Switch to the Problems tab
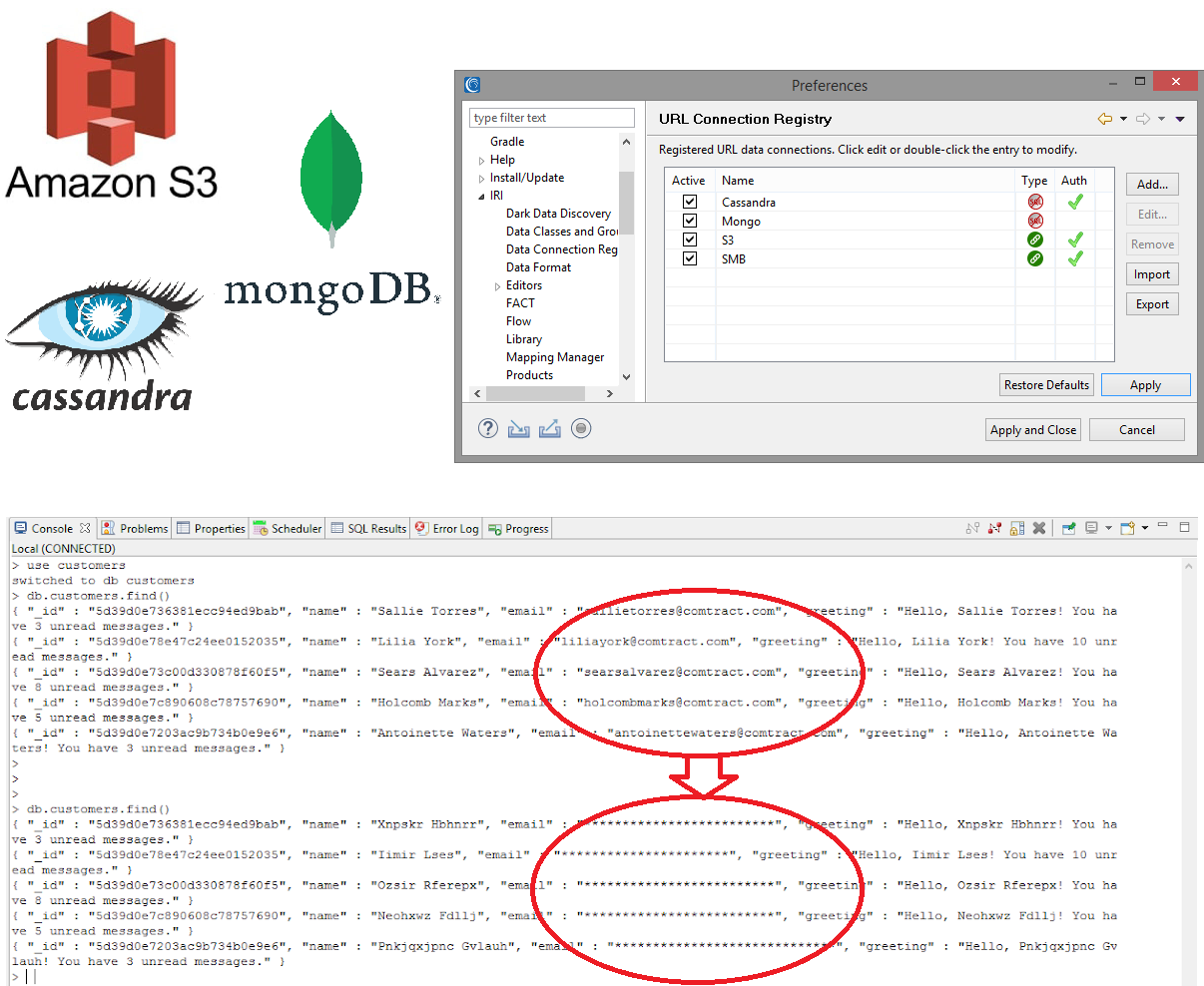The height and width of the screenshot is (986, 1204). [x=135, y=528]
